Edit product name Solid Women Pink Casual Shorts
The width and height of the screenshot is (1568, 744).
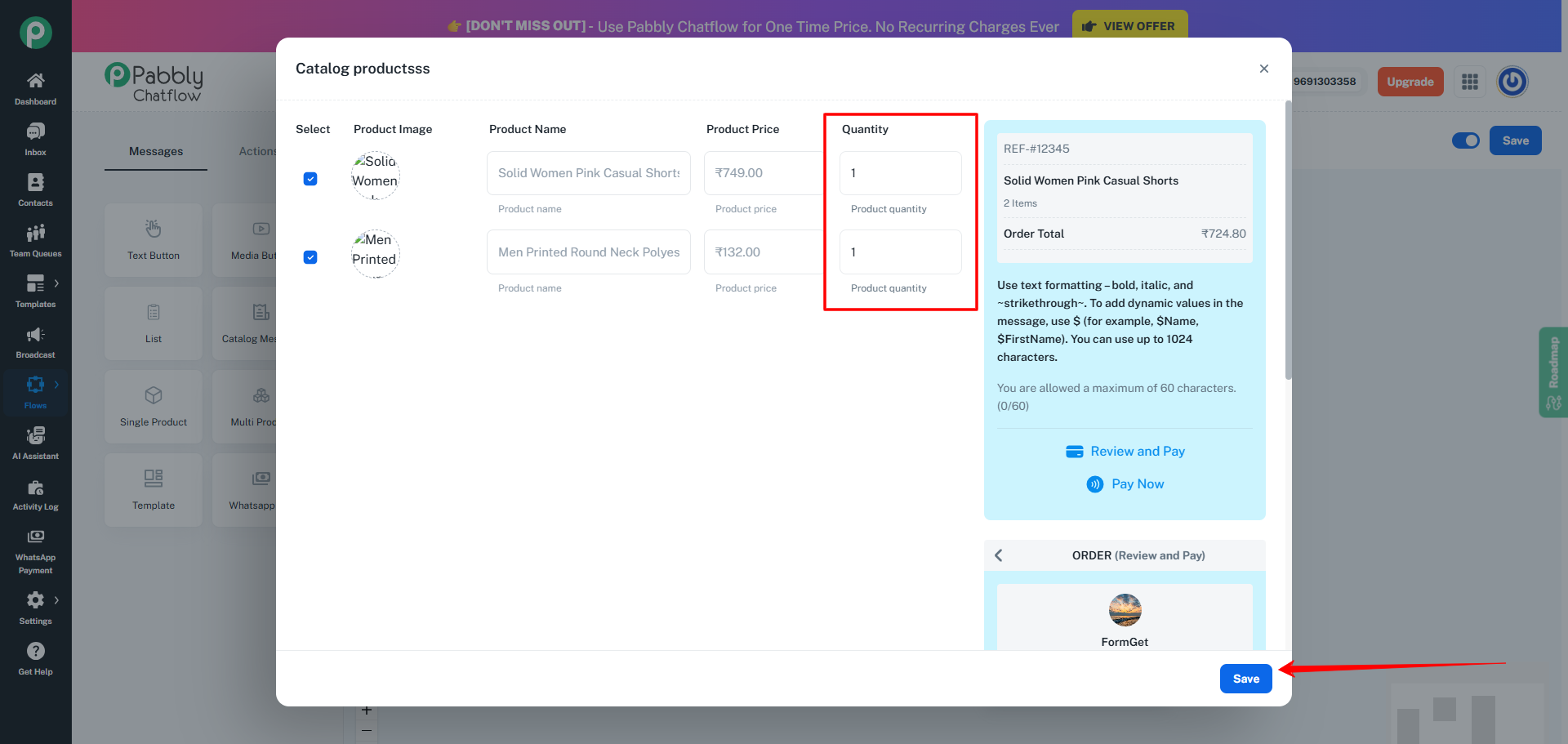(589, 173)
